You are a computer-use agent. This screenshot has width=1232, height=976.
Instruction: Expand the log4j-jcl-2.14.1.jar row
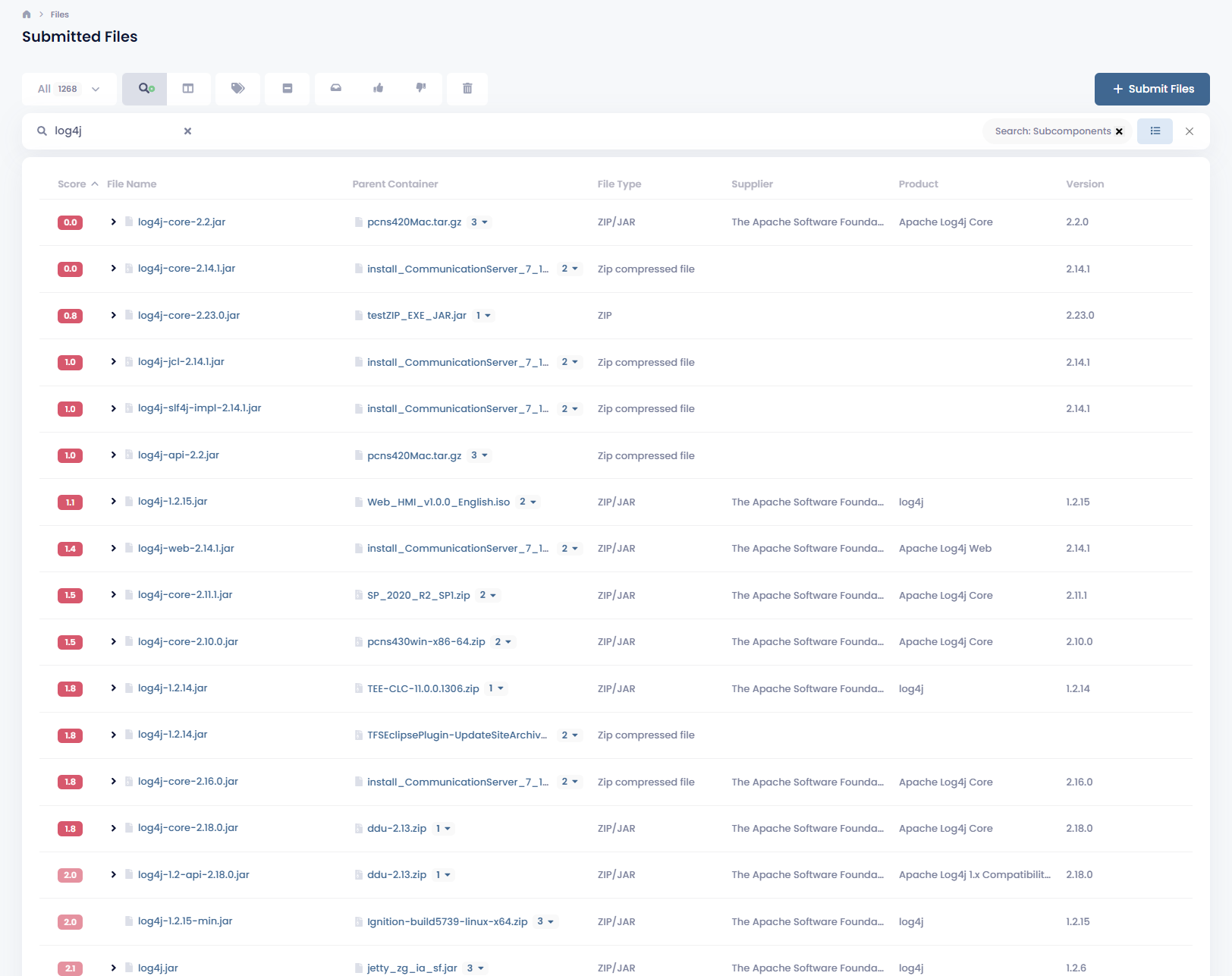(113, 362)
